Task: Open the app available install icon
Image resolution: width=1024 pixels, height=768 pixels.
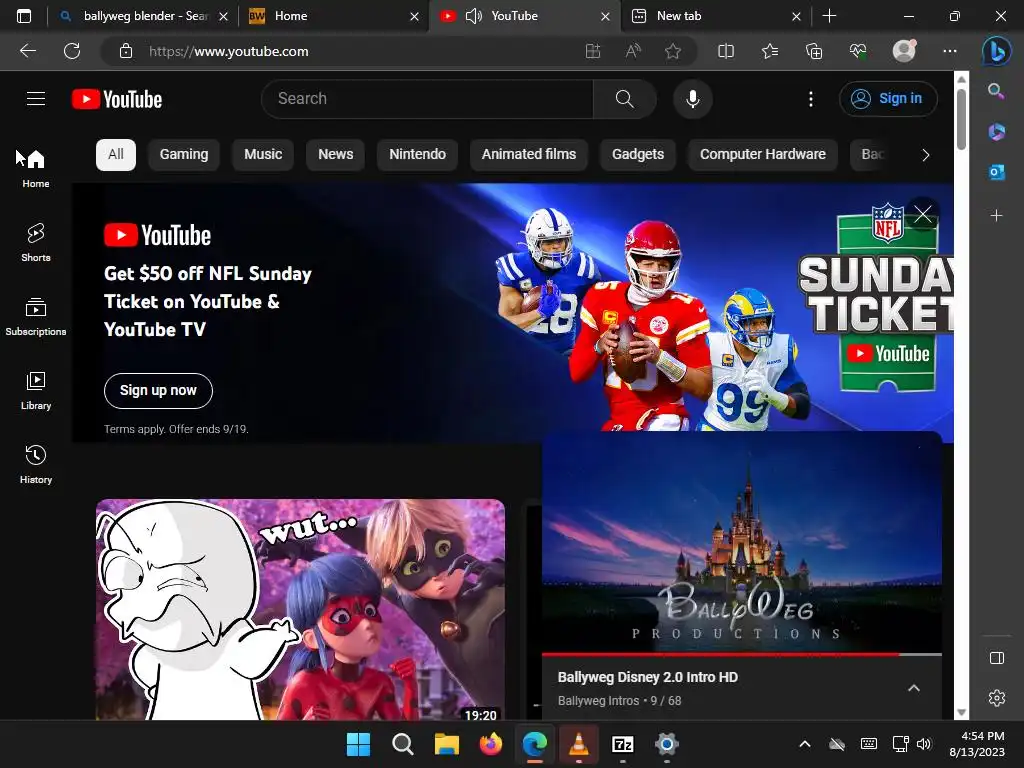Action: (x=593, y=51)
